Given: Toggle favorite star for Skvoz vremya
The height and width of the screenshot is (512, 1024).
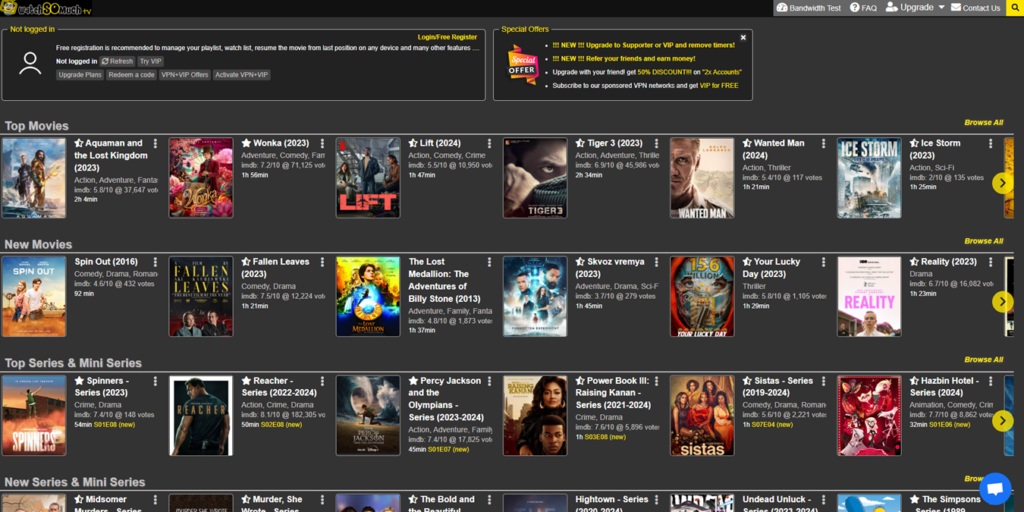Looking at the screenshot, I should coord(581,262).
